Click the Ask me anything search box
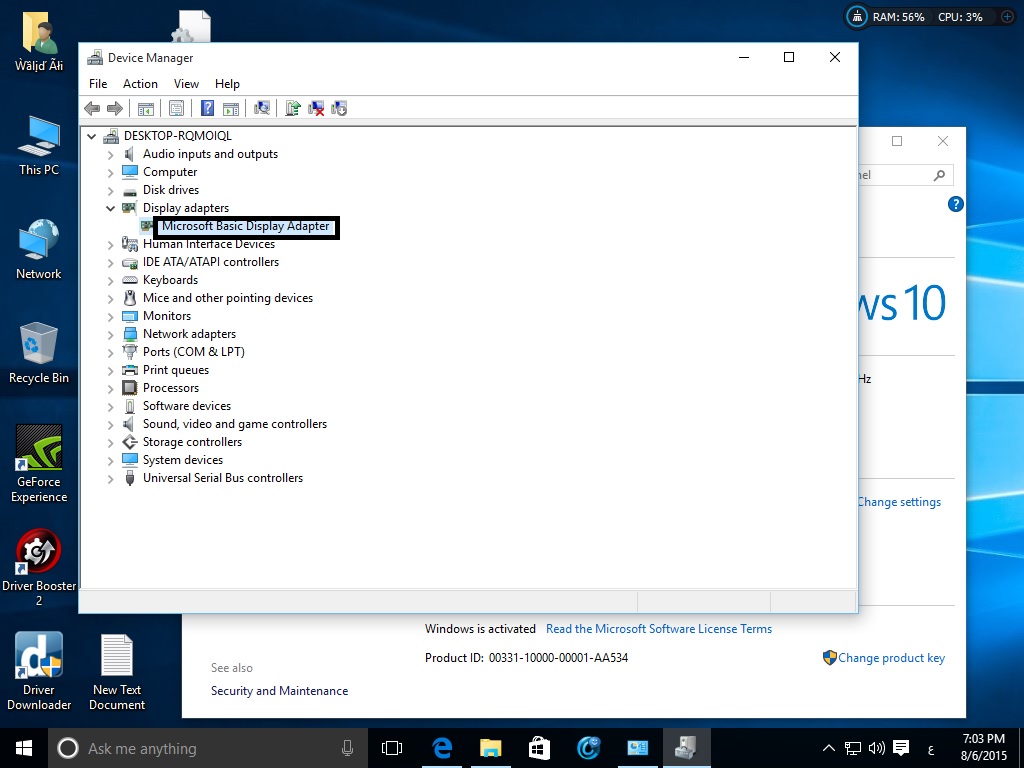 [208, 748]
